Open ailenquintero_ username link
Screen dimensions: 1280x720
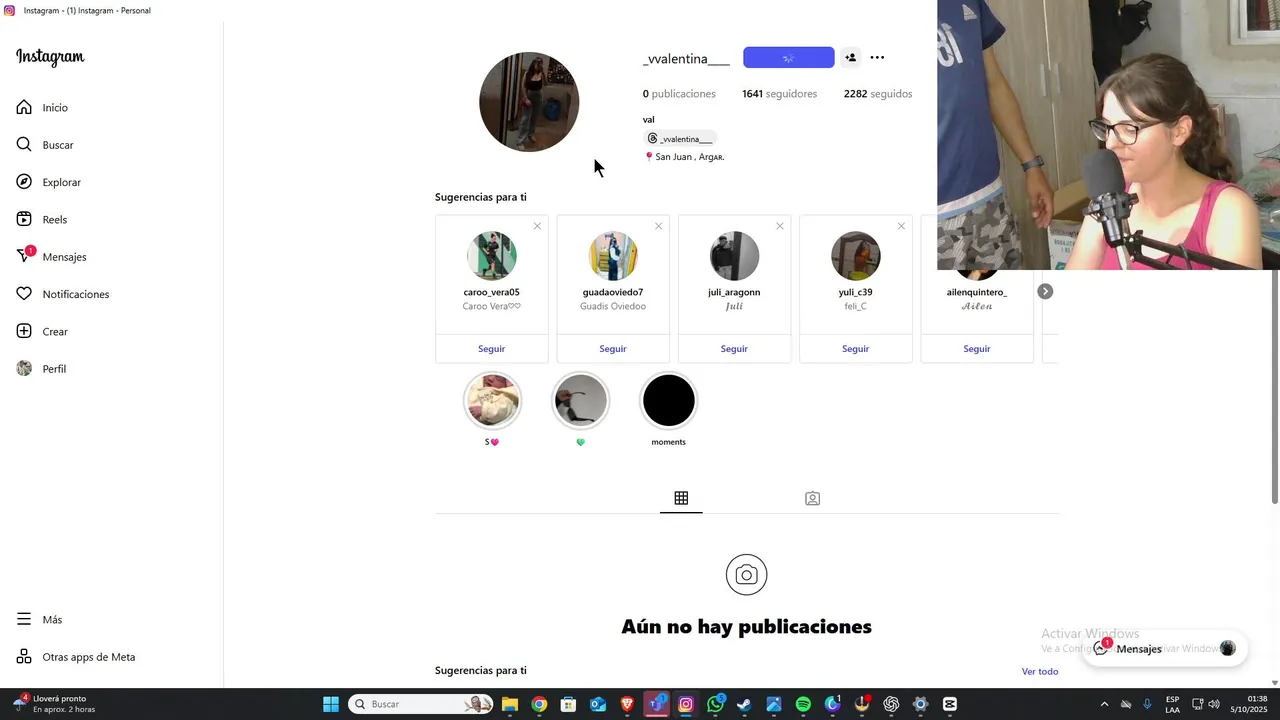click(977, 292)
